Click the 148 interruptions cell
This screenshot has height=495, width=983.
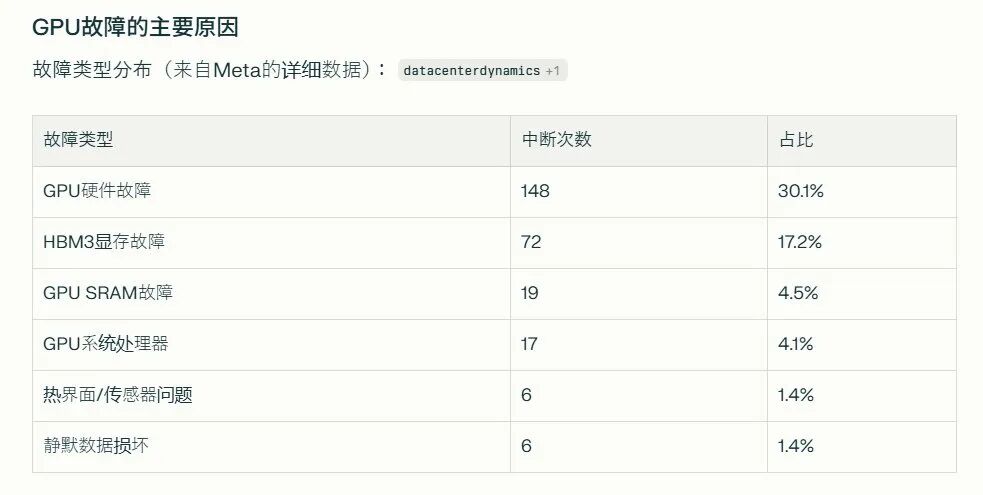[x=535, y=191]
